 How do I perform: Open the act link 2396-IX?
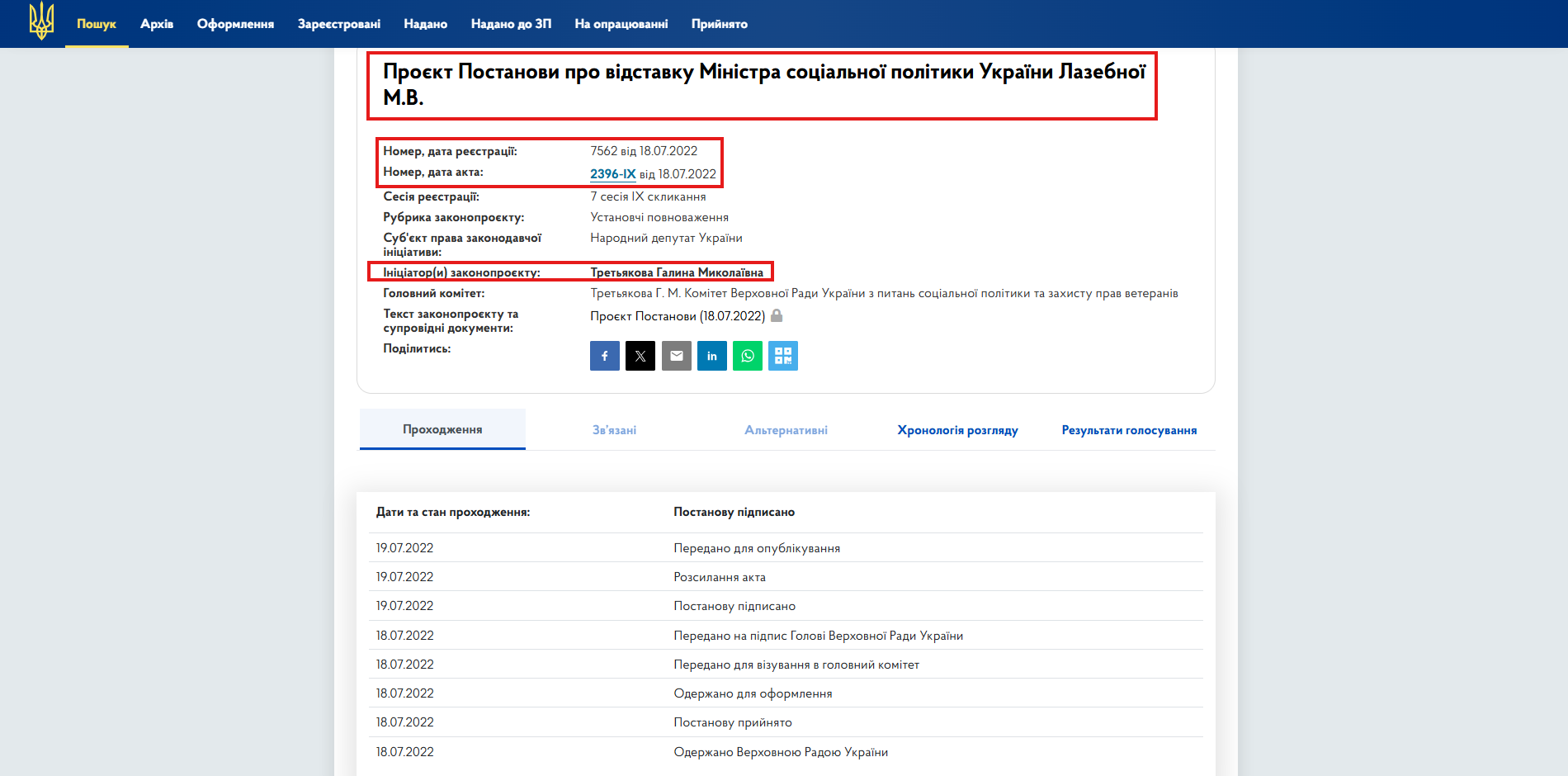613,174
